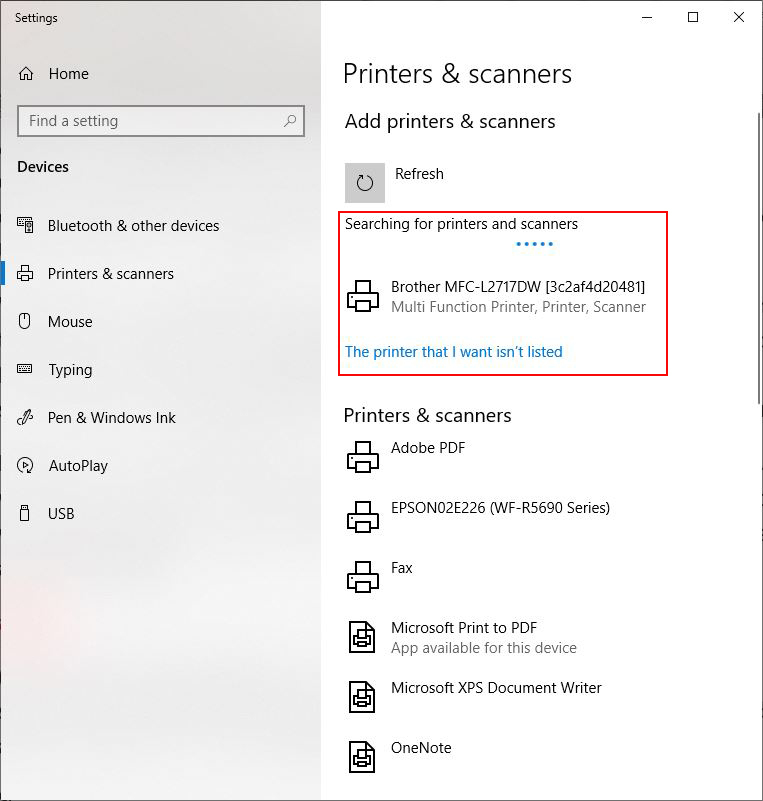The image size is (763, 801).
Task: Select Microsoft XPS Document Writer entry
Action: pos(496,688)
